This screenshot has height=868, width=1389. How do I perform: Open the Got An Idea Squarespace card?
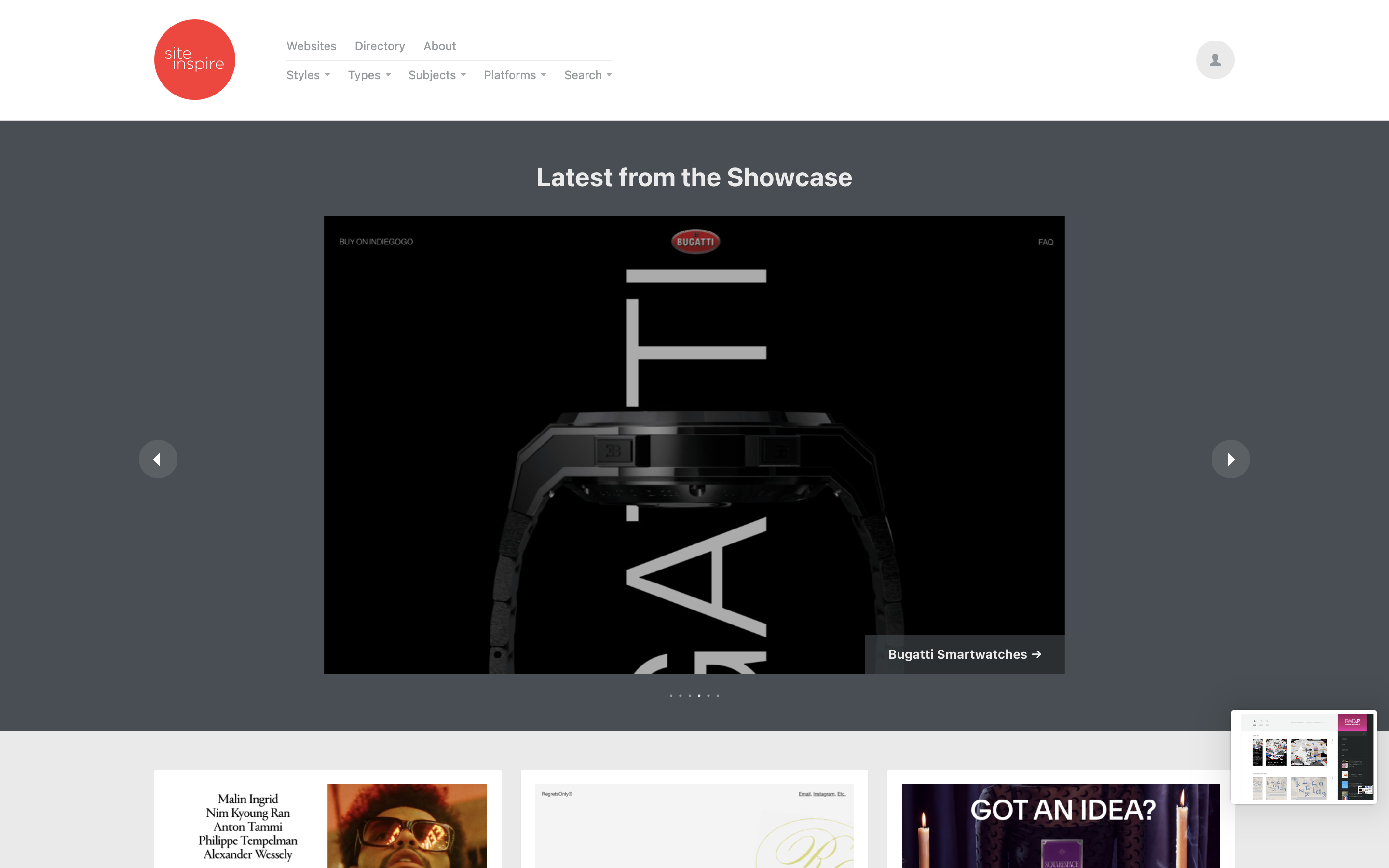[1061, 819]
